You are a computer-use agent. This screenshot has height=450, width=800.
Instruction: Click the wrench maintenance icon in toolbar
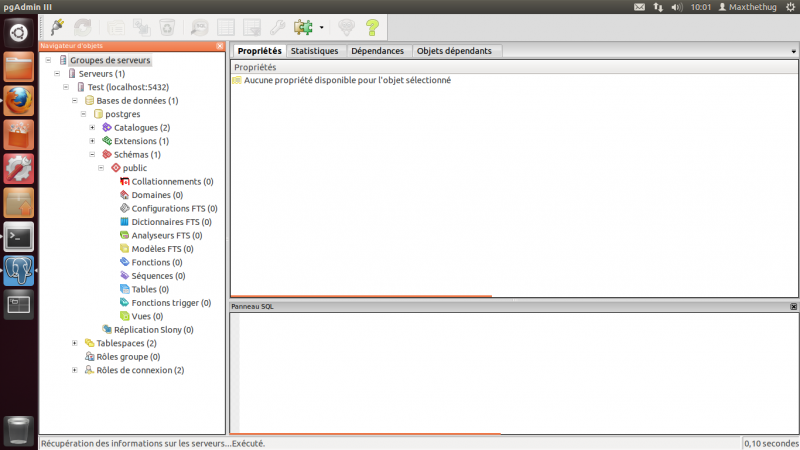[278, 27]
